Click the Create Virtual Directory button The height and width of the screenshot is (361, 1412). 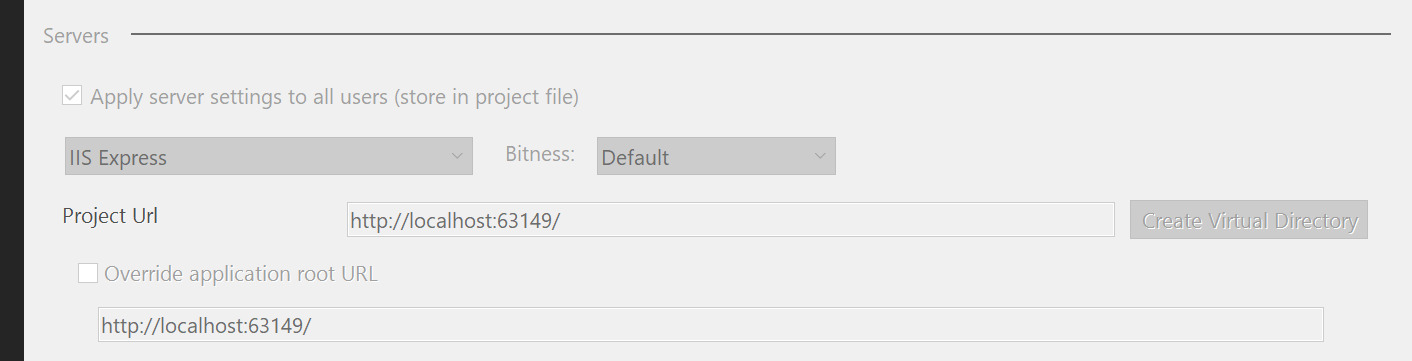click(x=1249, y=220)
